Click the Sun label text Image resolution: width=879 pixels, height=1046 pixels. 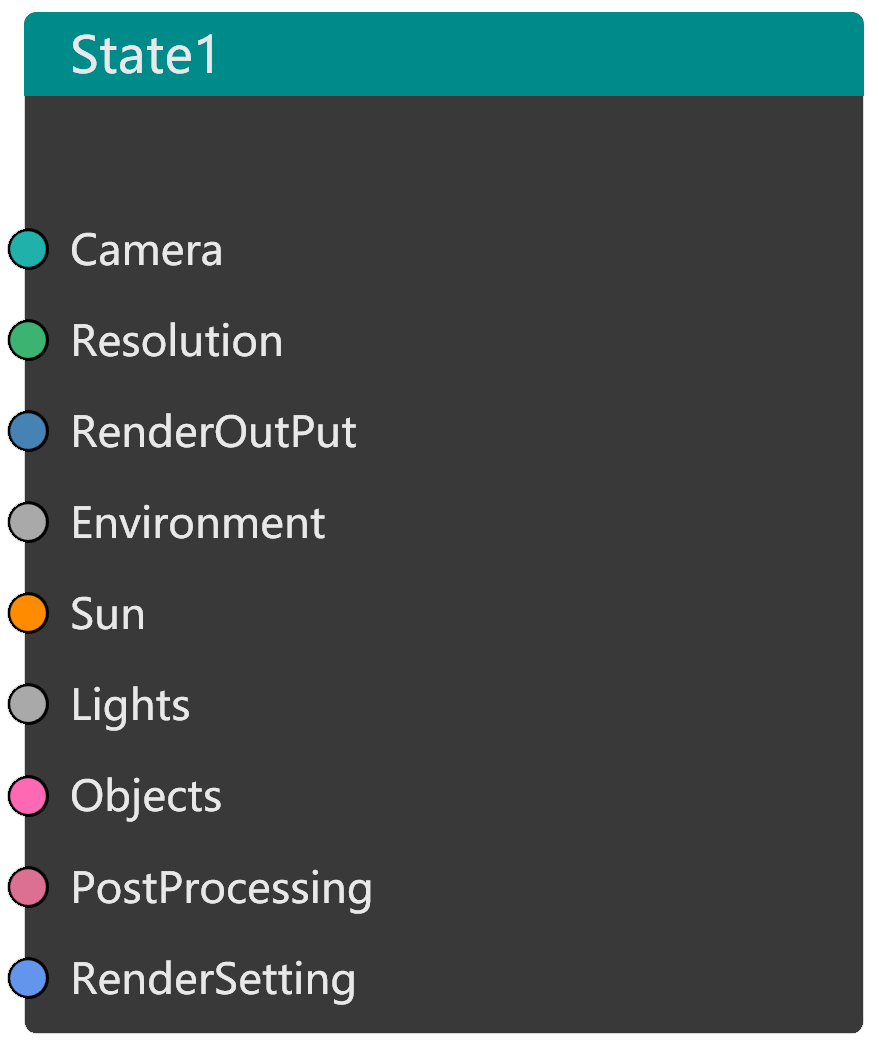click(108, 614)
